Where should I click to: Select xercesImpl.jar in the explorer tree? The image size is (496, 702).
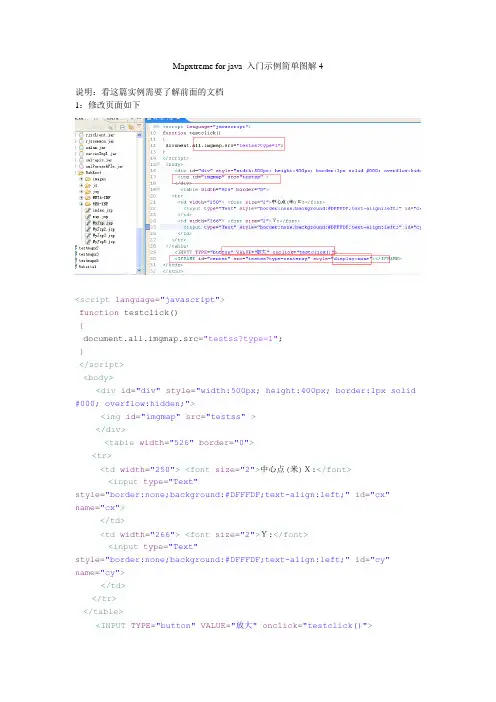click(101, 154)
